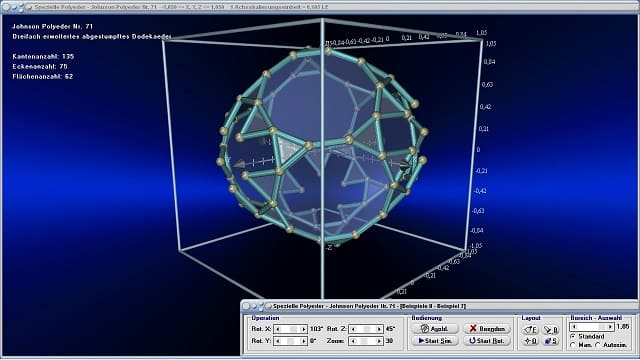Decrease Rot. Y with left arrow
This screenshot has height=360, width=640.
(x=278, y=341)
